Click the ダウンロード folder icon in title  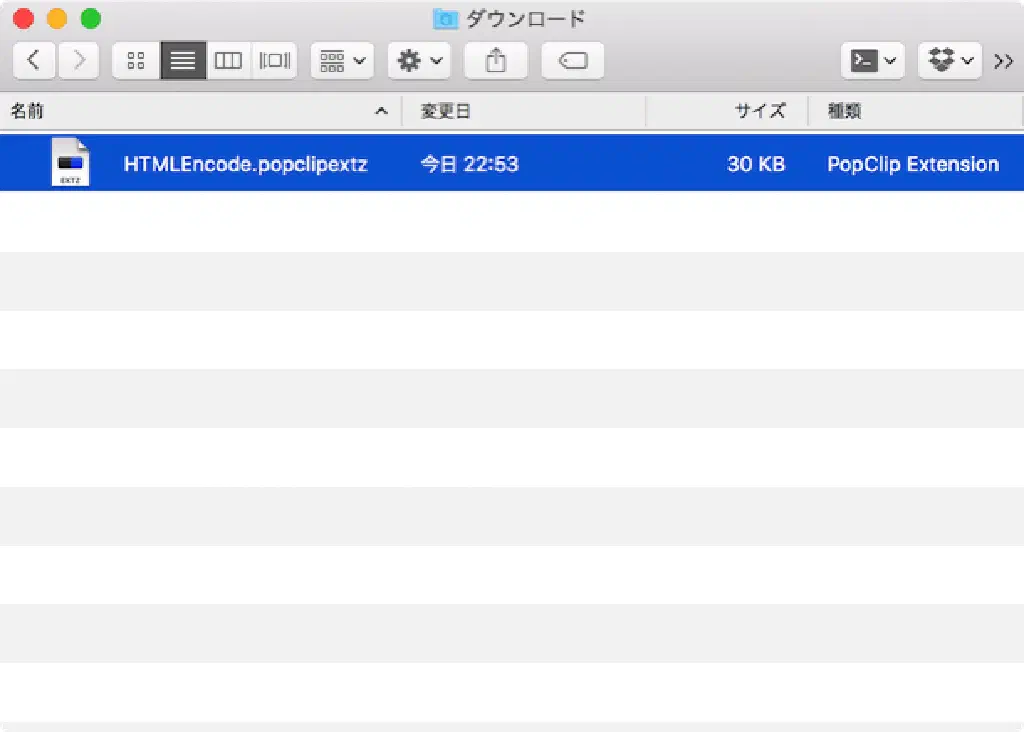point(445,18)
